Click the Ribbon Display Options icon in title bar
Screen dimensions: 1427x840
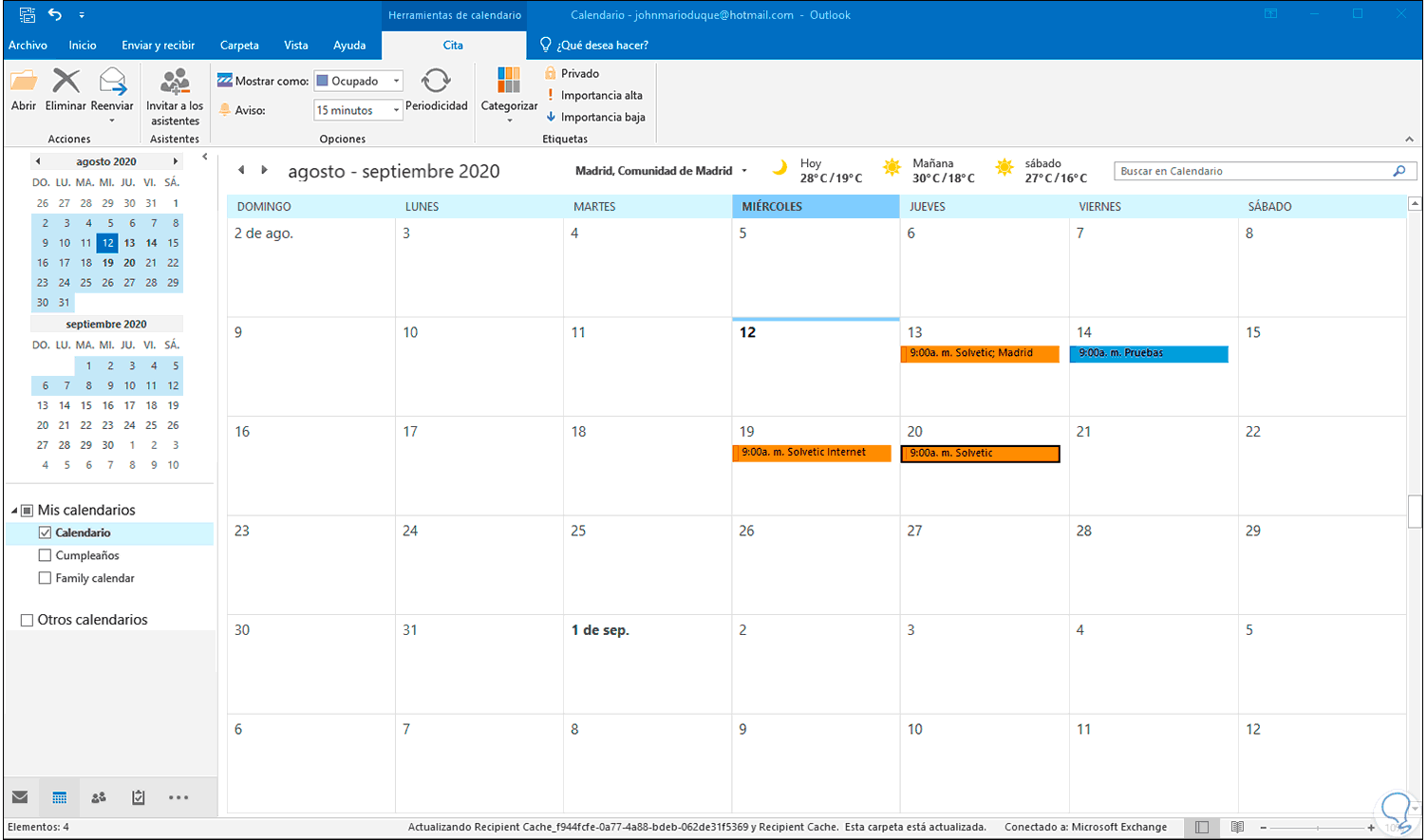point(1271,14)
